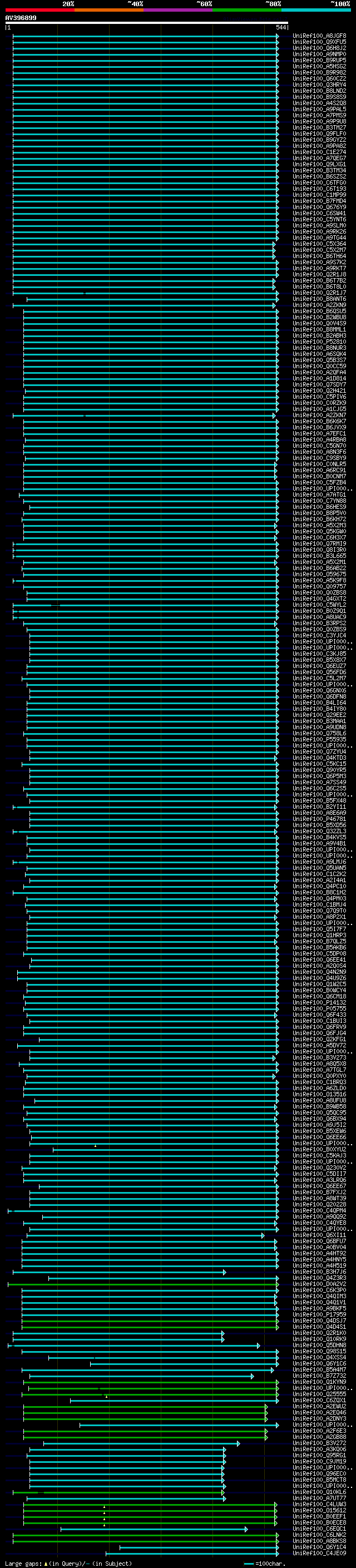Click the green ~80% identity legend segment
356x1568 pixels.
point(247,10)
